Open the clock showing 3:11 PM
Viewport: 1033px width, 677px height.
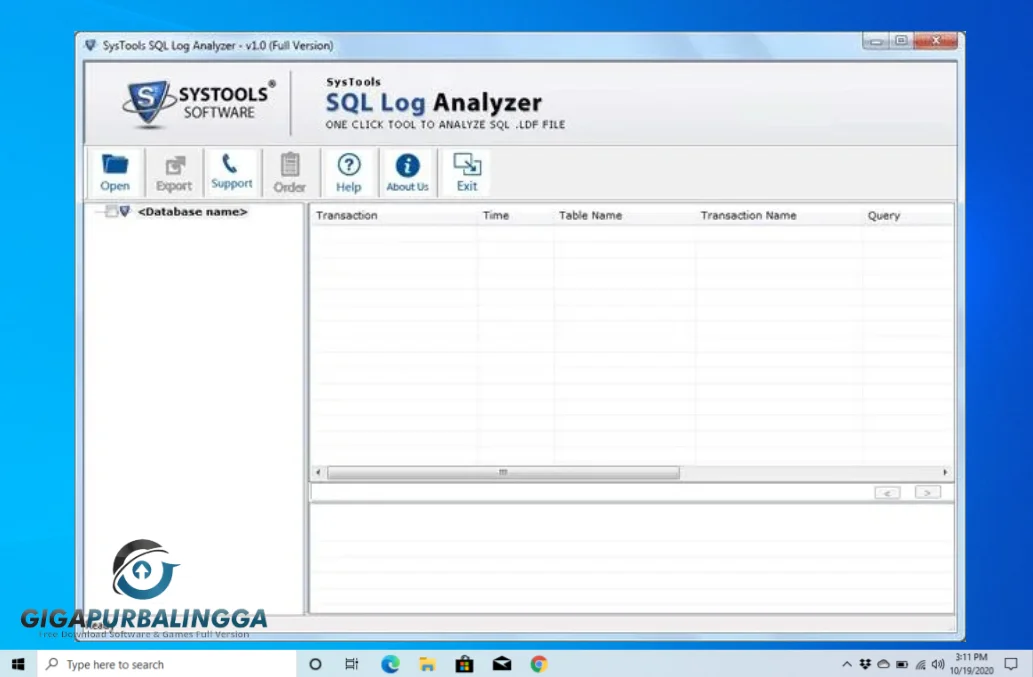tap(971, 664)
